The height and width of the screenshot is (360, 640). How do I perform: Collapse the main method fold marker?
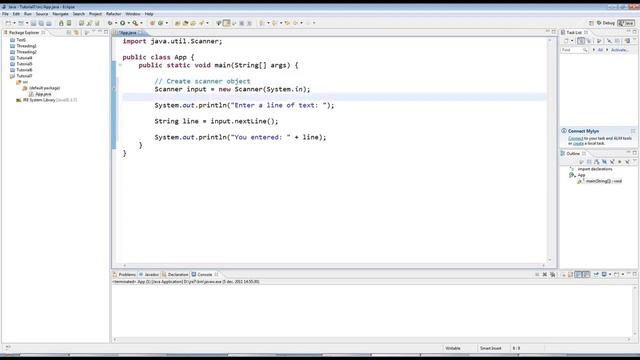point(120,65)
